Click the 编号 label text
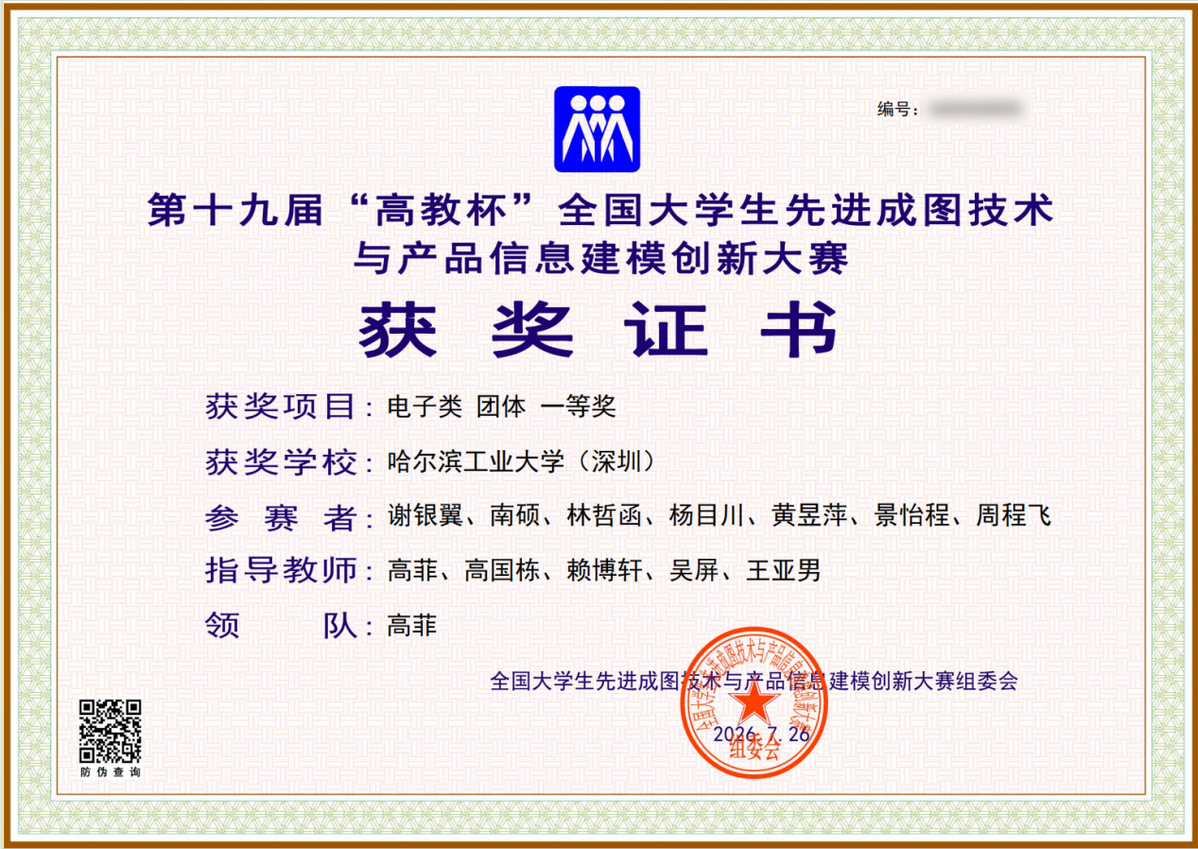Viewport: 1198px width, 849px height. point(897,109)
